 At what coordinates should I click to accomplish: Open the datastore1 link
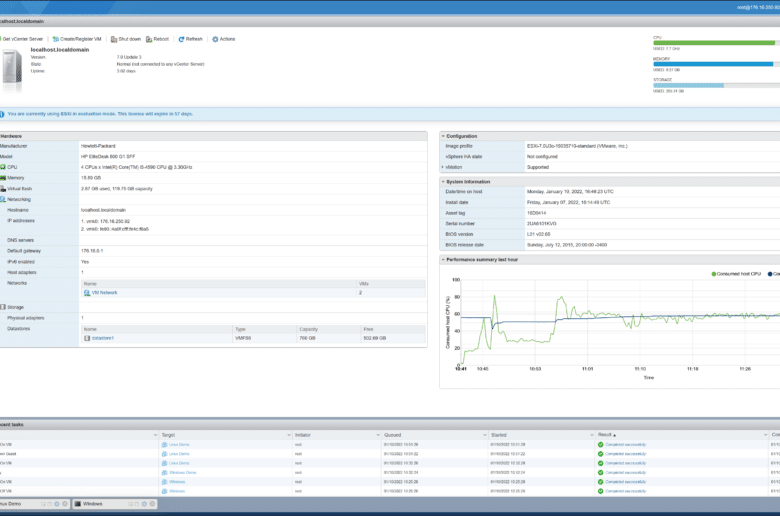103,338
